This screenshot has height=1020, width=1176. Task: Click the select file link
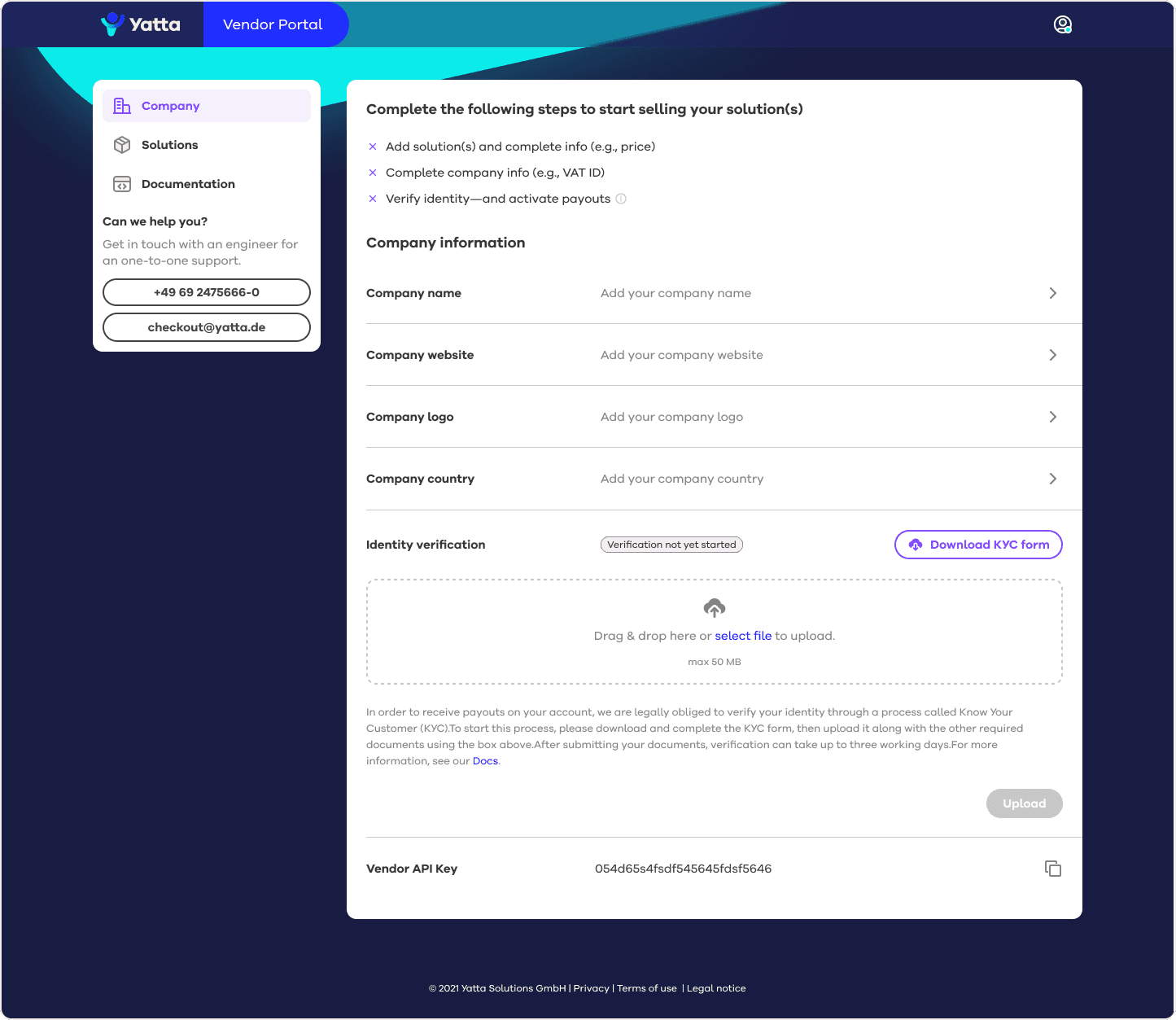(743, 636)
